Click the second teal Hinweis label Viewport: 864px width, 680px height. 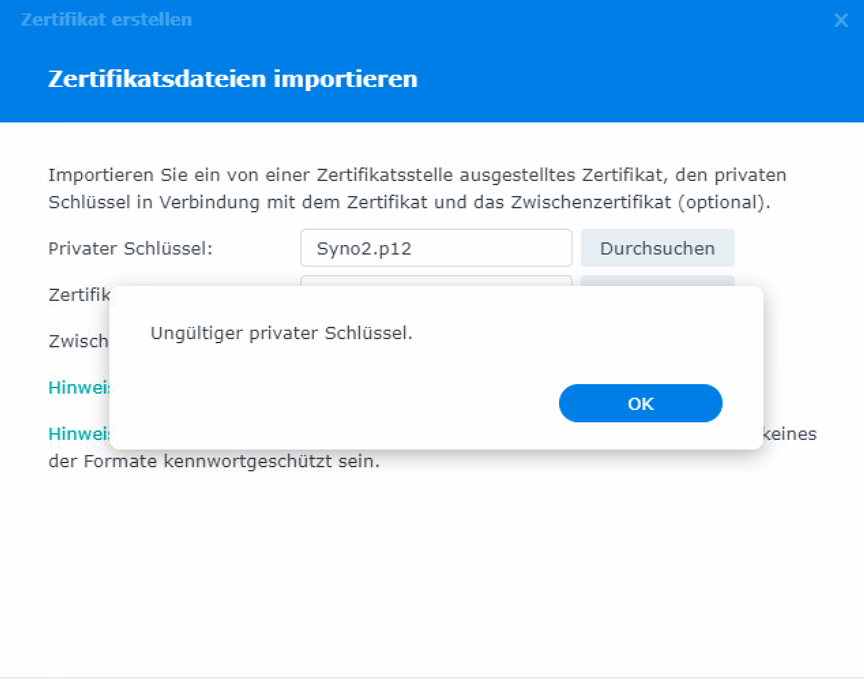[x=78, y=434]
